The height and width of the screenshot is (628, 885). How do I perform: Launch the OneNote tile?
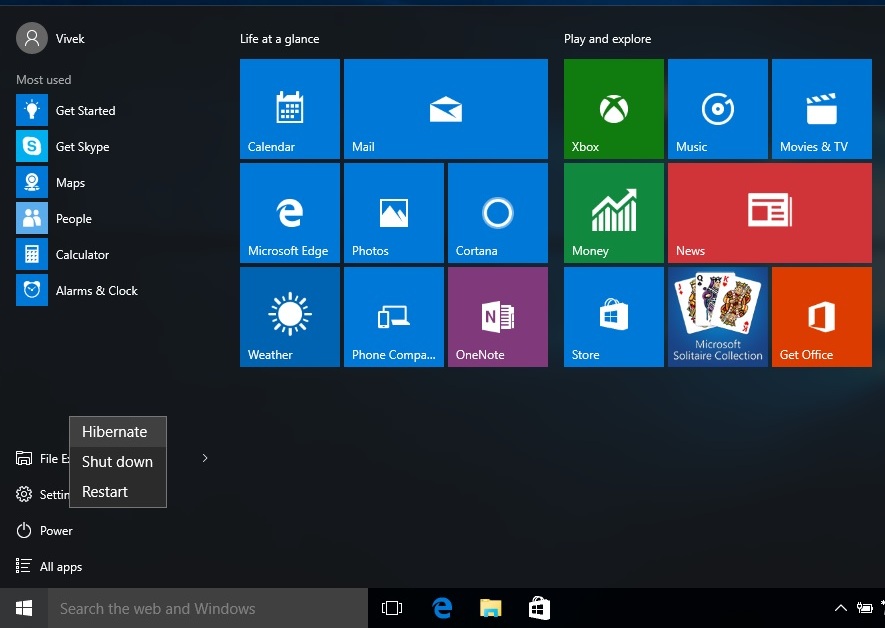(498, 317)
